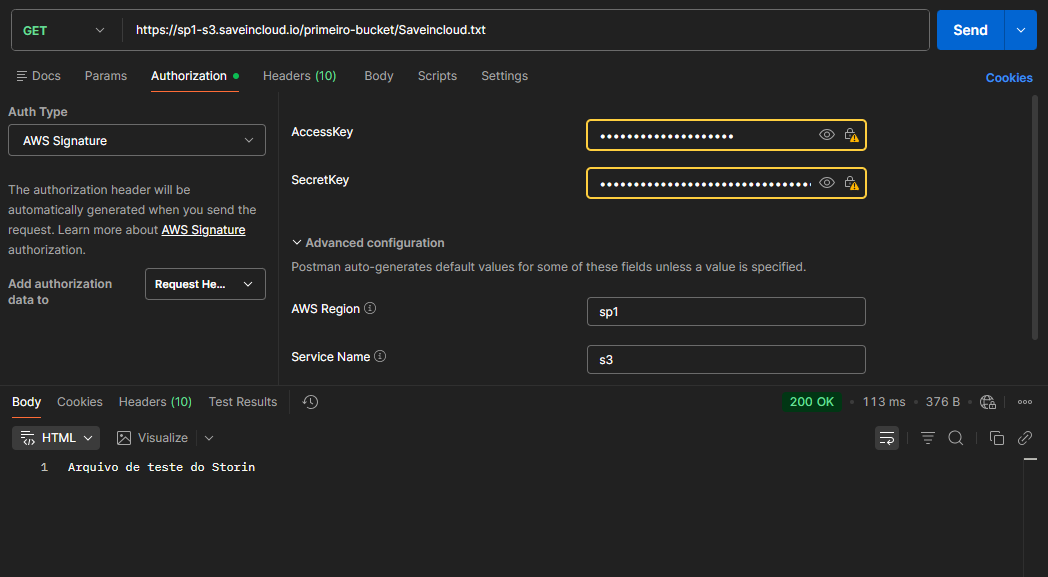Screen dimensions: 1048x577
Task: Open Service Name info icon
Action: (x=380, y=356)
